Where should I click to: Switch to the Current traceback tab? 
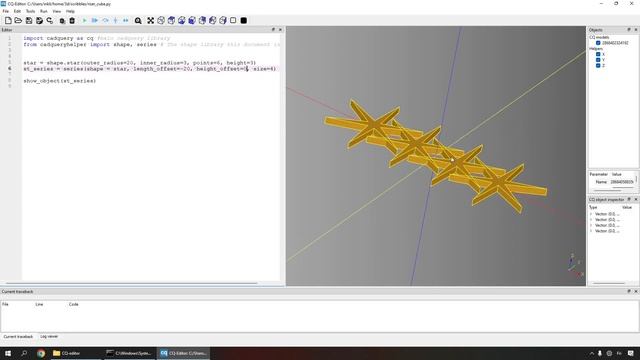(x=18, y=337)
